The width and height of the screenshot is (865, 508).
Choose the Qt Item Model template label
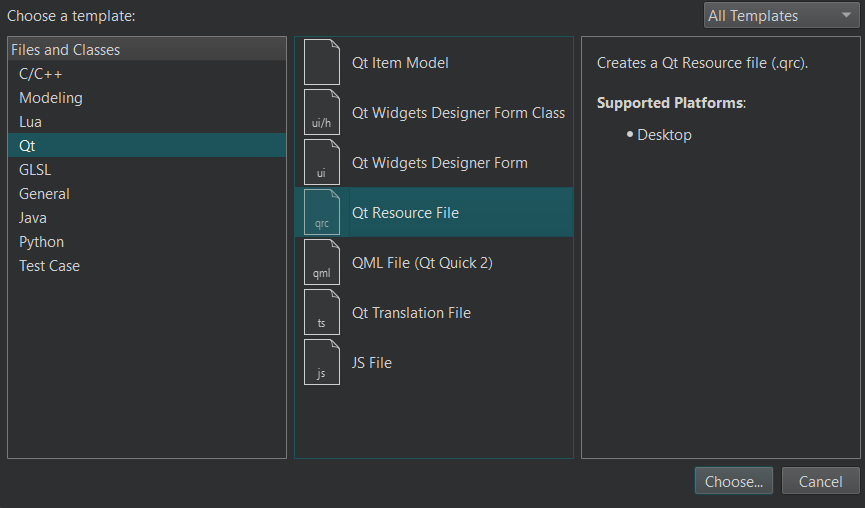400,63
